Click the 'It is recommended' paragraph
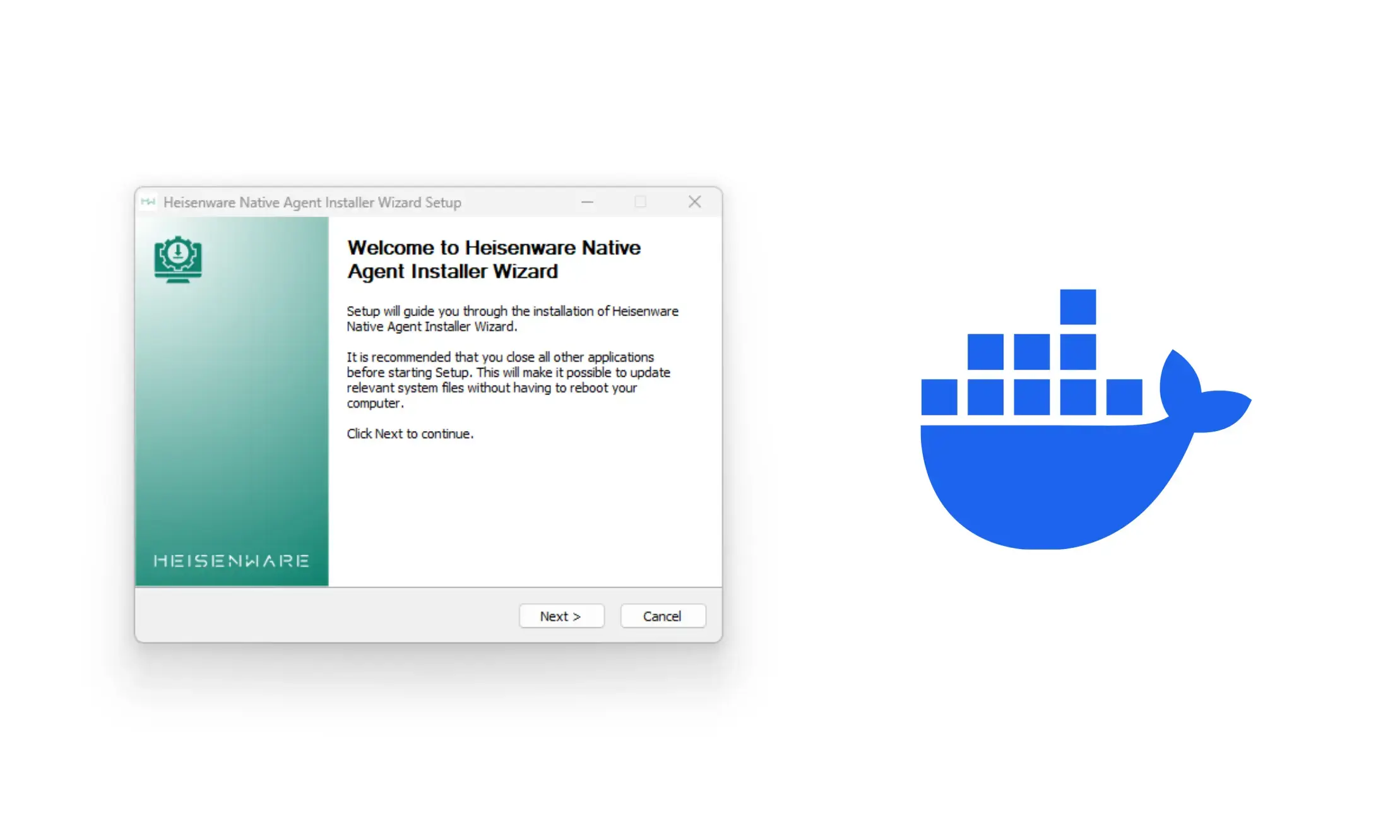The height and width of the screenshot is (840, 1400). pyautogui.click(x=508, y=380)
